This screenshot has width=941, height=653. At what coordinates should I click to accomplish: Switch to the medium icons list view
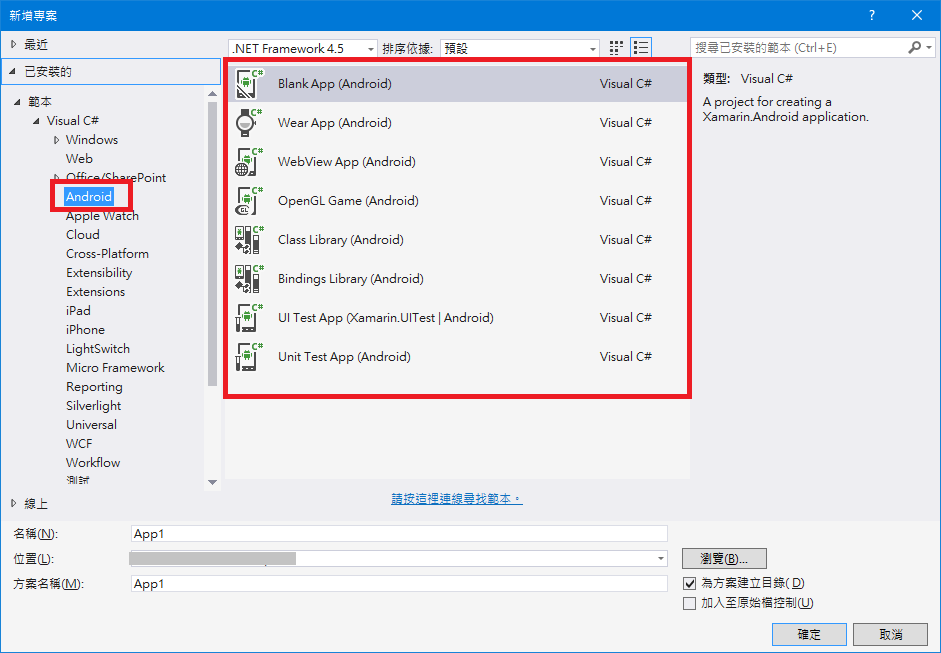point(641,48)
